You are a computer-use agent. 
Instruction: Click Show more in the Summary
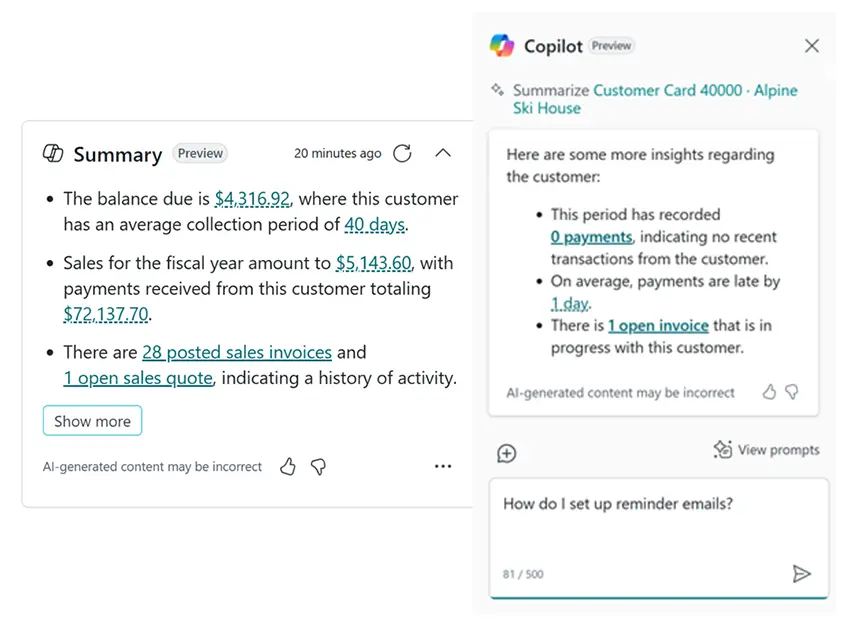92,421
